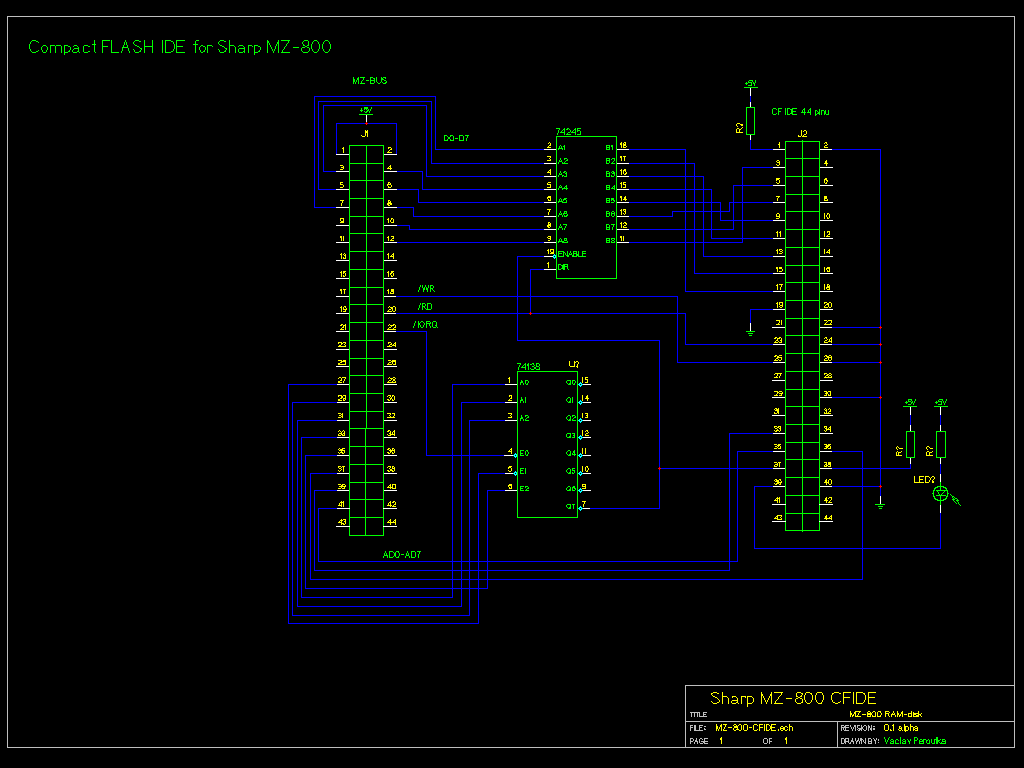Click the DRAWN BY: field label
The width and height of the screenshot is (1024, 768).
(859, 741)
